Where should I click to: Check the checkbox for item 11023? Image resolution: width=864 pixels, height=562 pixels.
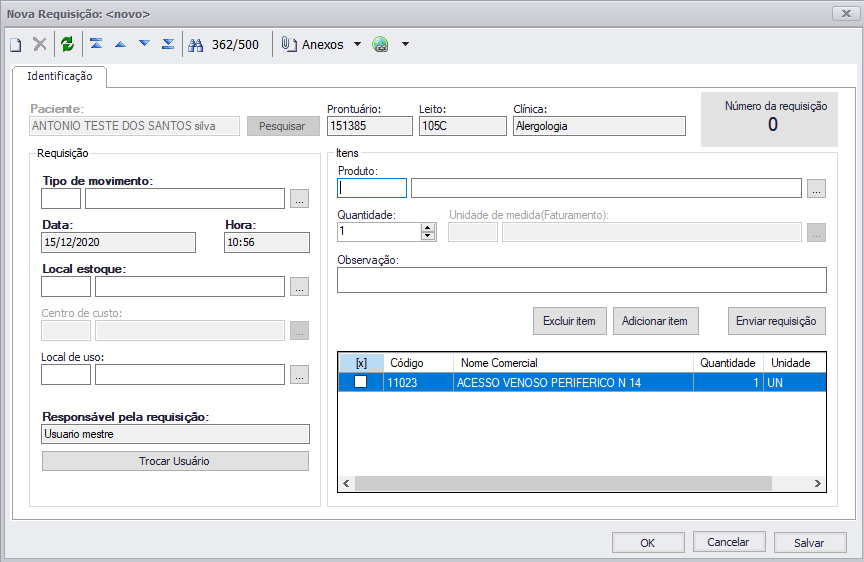pyautogui.click(x=360, y=382)
